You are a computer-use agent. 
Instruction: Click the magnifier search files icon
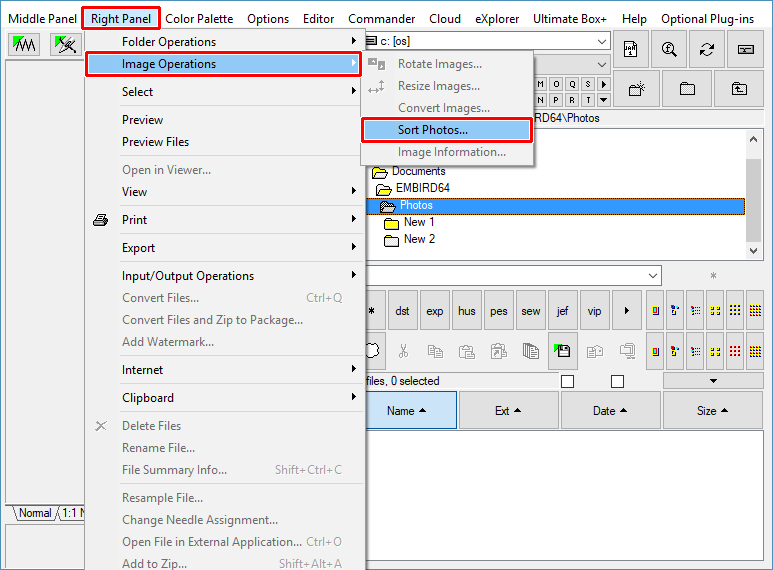click(667, 48)
